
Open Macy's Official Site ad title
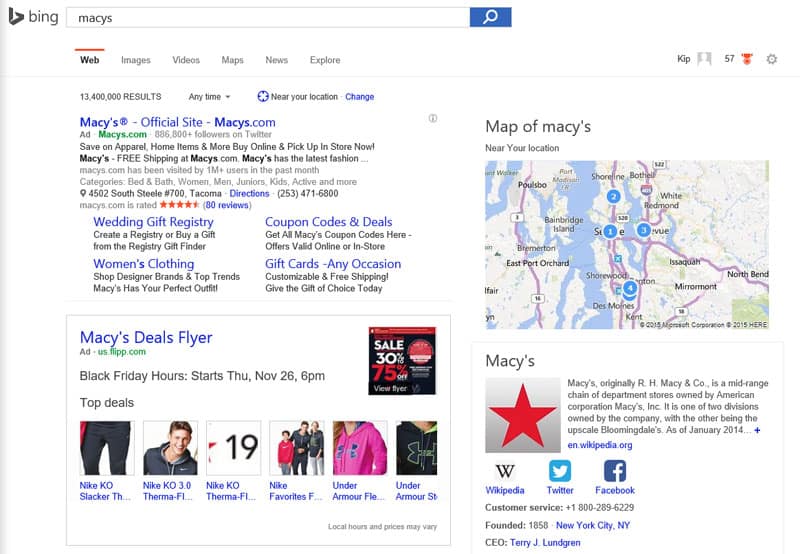coord(178,122)
